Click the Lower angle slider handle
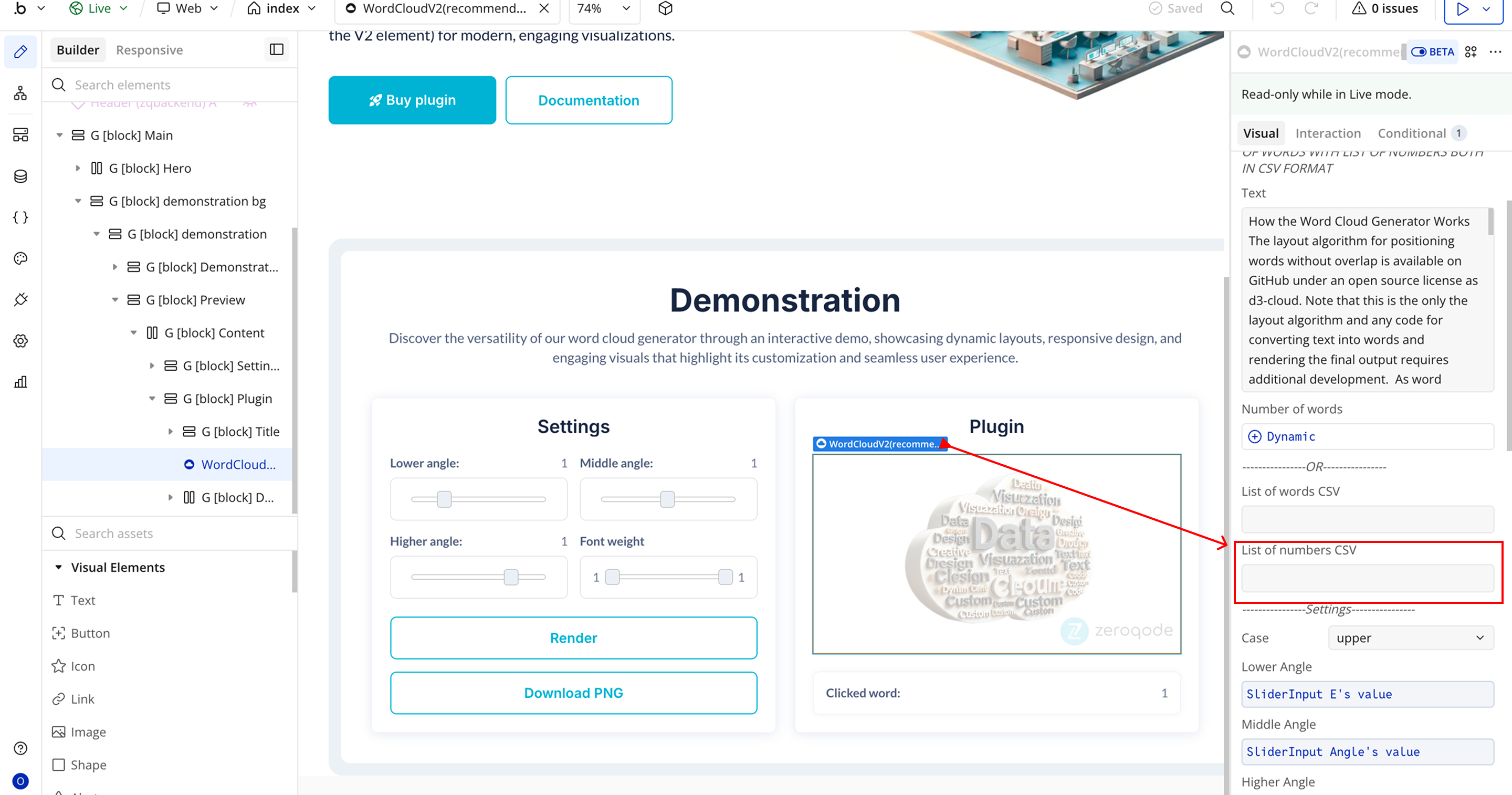Image resolution: width=1512 pixels, height=795 pixels. [x=444, y=499]
